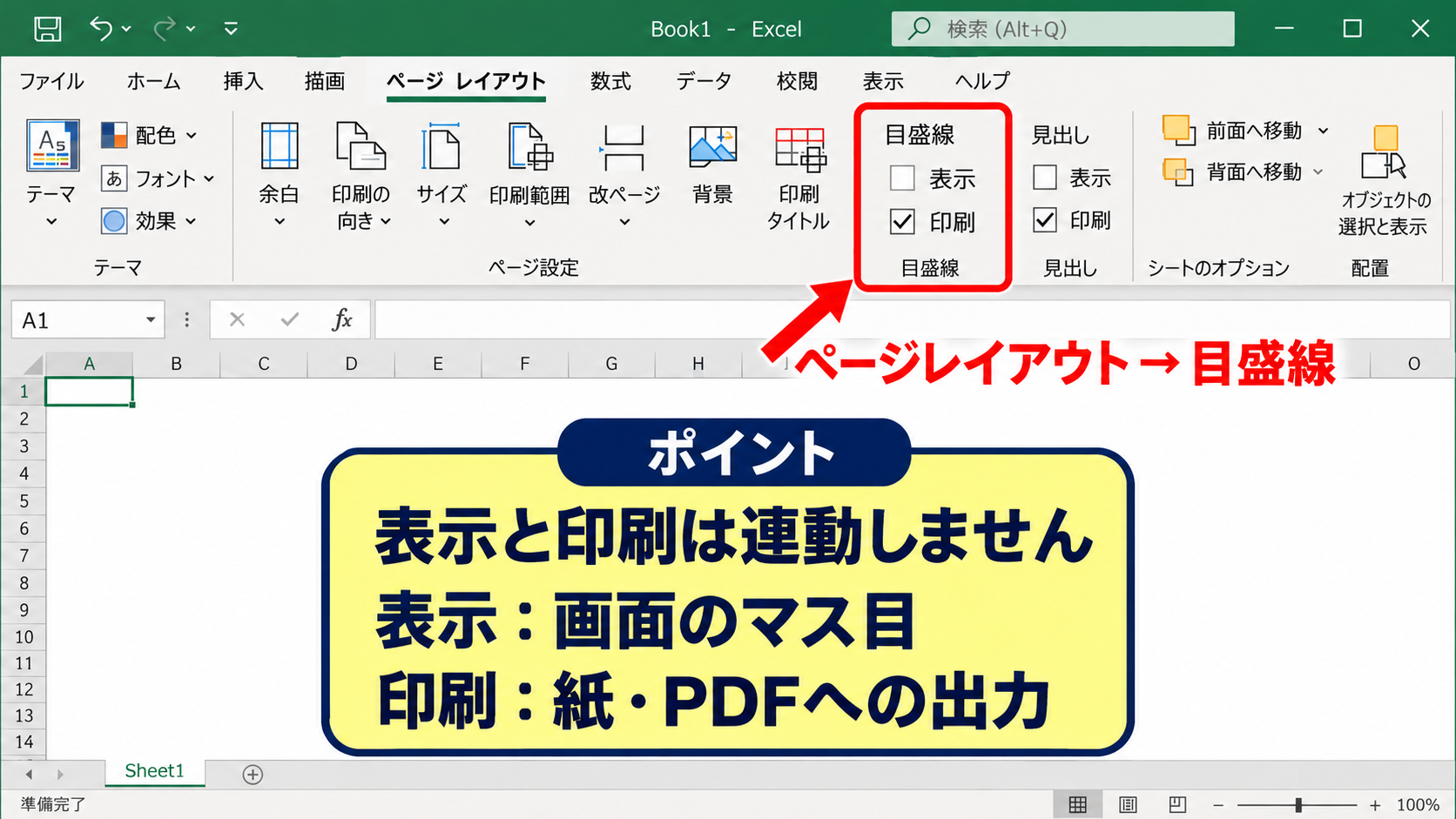Open the サイズ paper size tool

pyautogui.click(x=442, y=174)
